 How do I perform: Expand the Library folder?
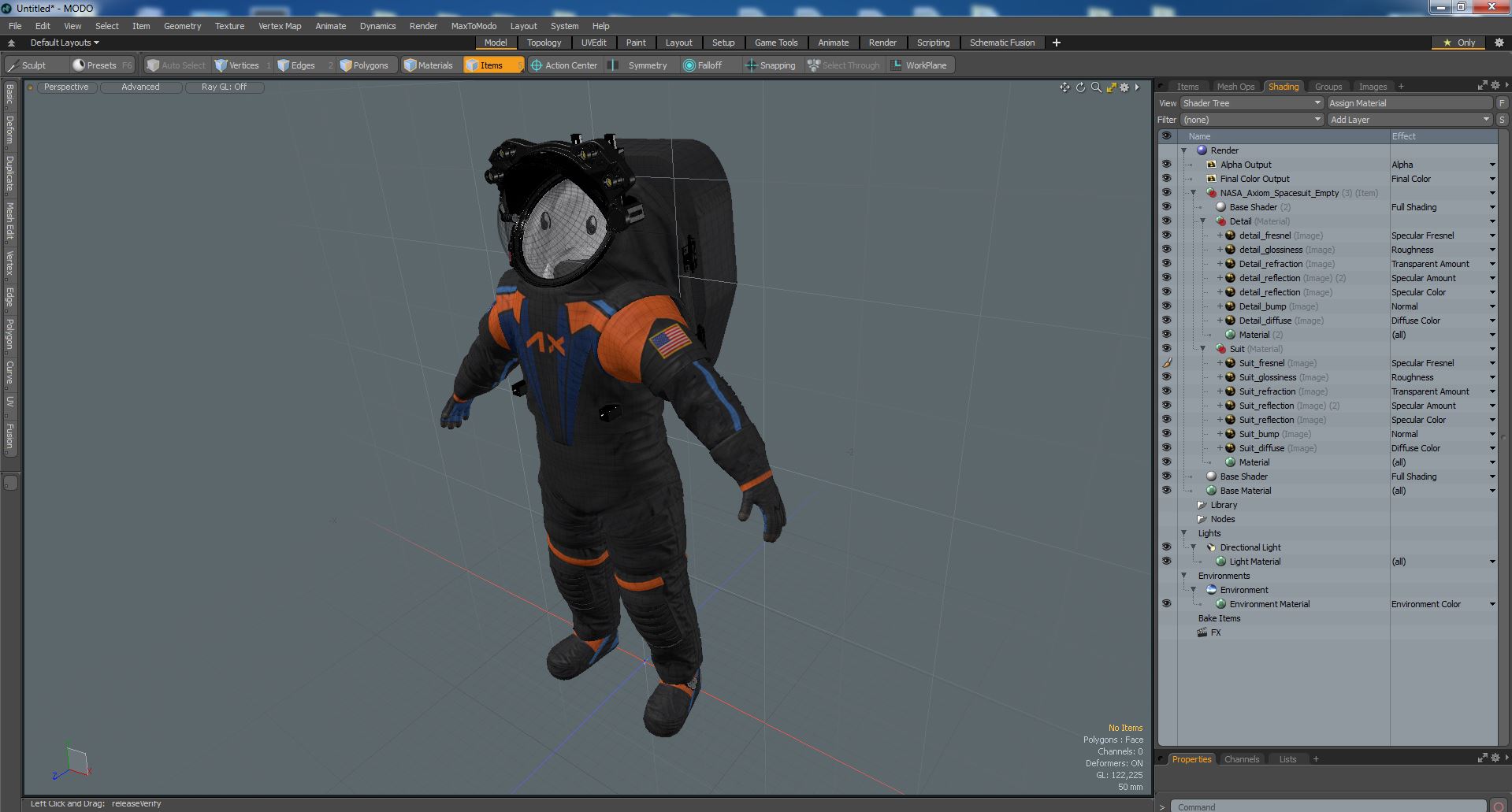(1202, 505)
